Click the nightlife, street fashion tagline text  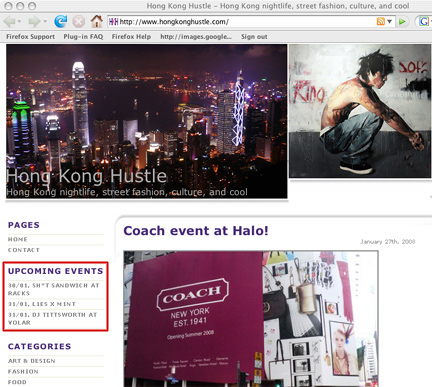tap(127, 192)
